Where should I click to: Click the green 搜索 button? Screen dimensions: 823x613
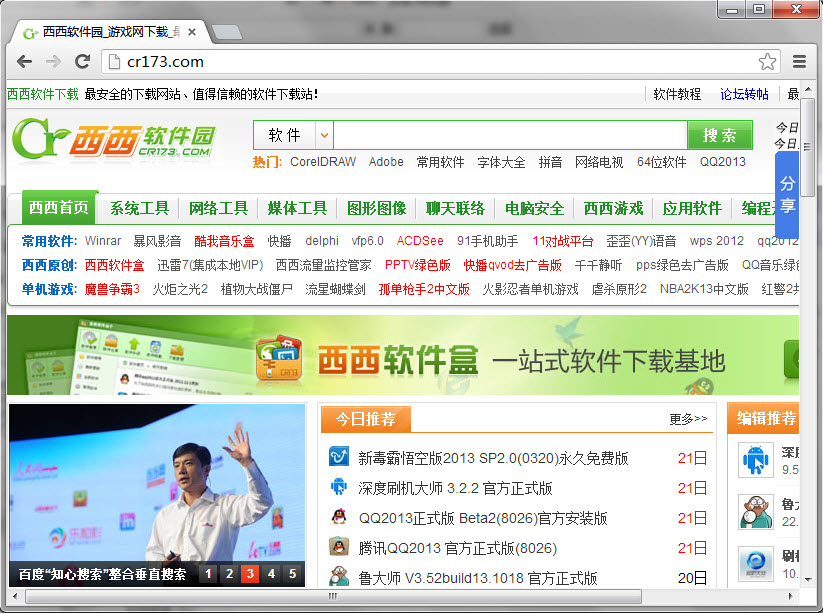point(720,135)
